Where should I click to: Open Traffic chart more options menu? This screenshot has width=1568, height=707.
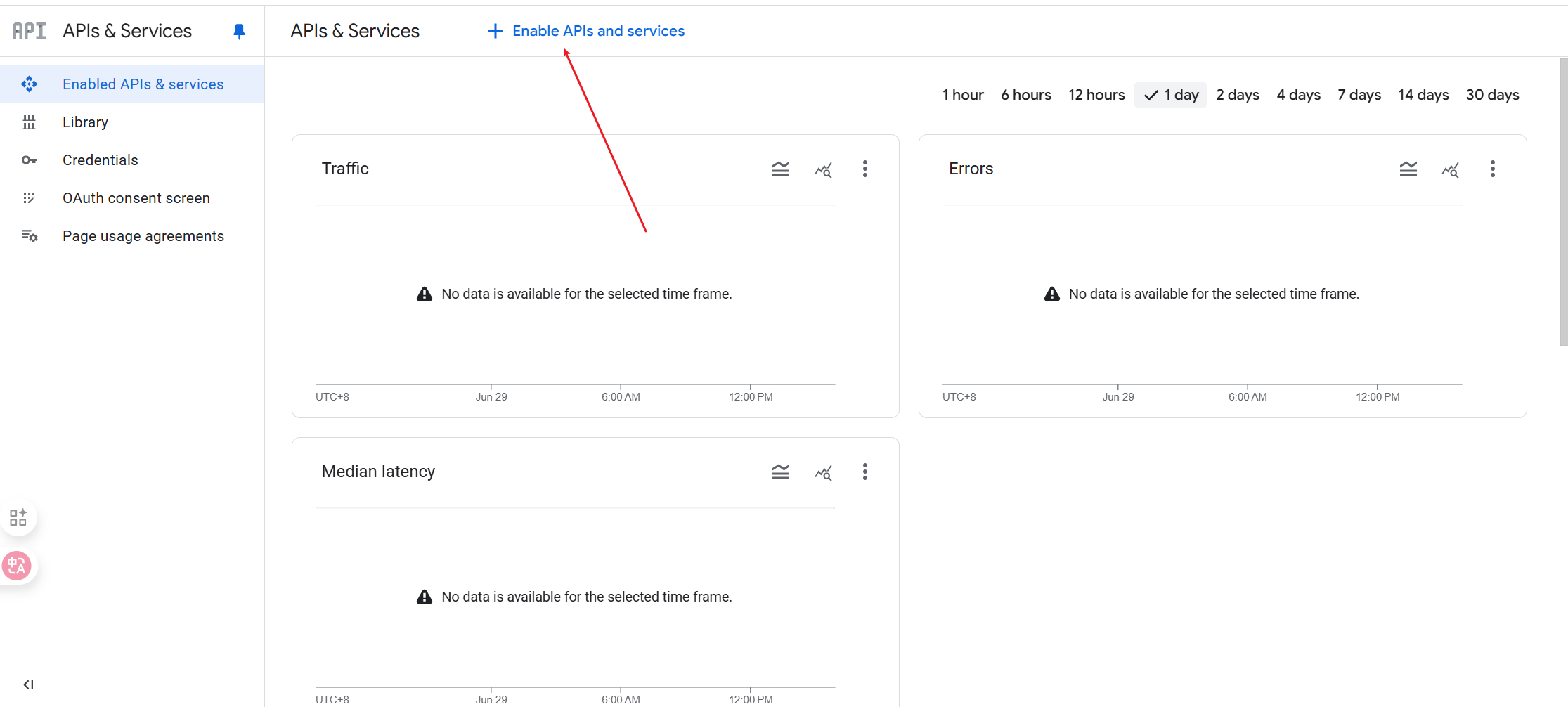[x=864, y=169]
